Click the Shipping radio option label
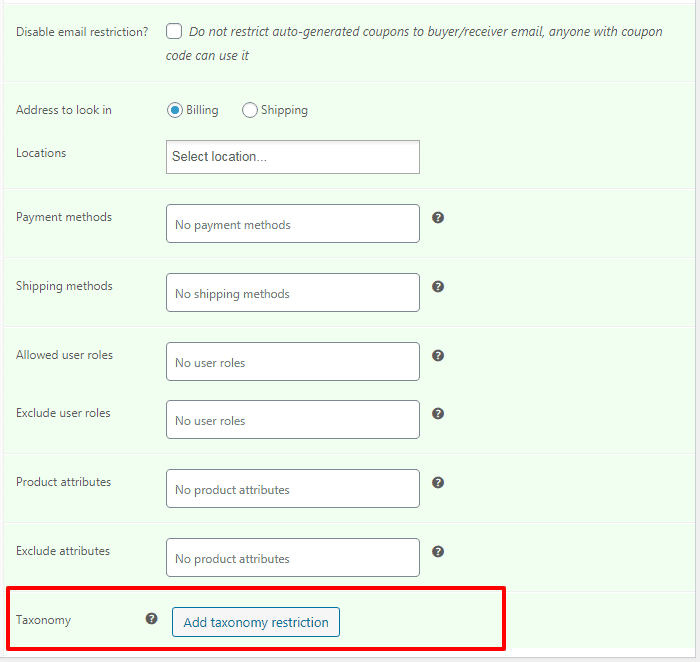The height and width of the screenshot is (662, 700). [284, 110]
